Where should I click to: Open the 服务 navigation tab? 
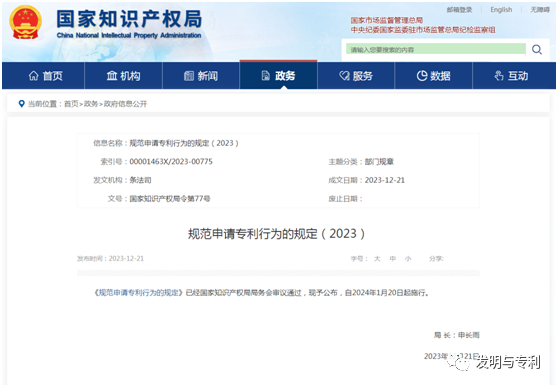(356, 75)
